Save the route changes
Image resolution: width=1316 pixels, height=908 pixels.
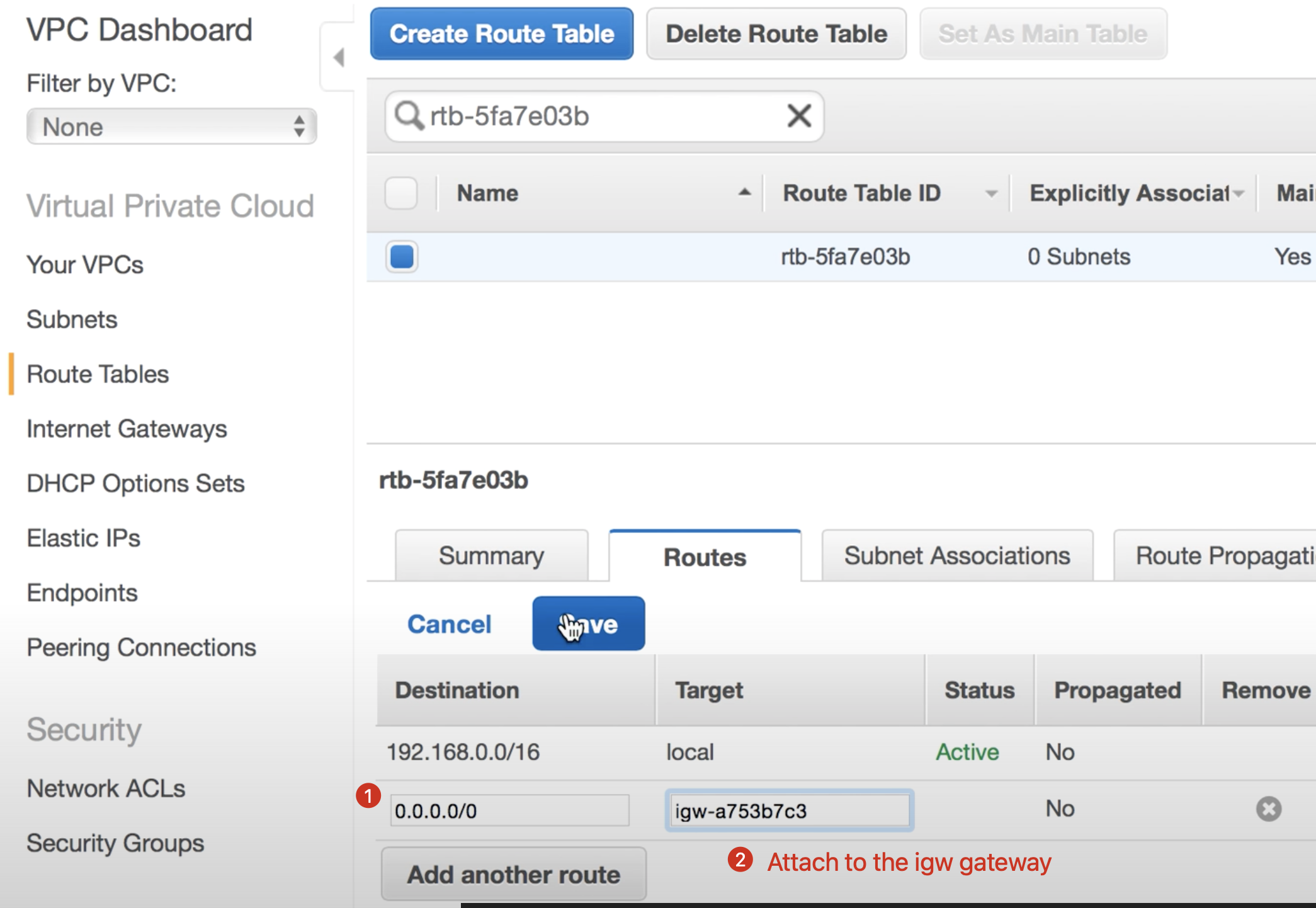tap(589, 623)
